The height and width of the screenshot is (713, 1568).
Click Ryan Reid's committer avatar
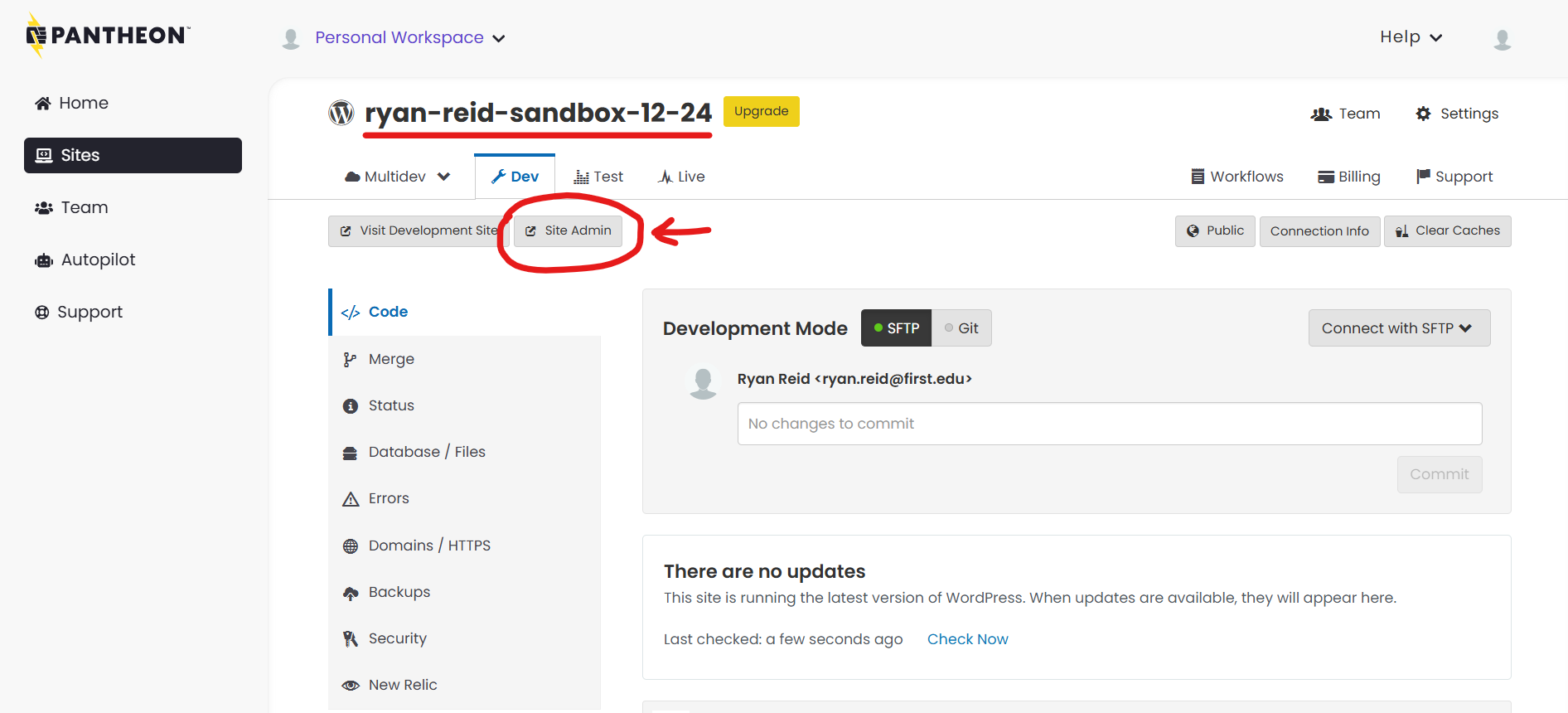coord(704,383)
